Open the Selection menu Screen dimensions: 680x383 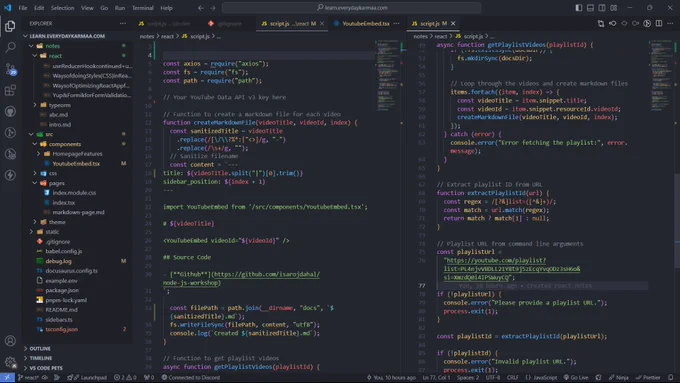tap(62, 8)
